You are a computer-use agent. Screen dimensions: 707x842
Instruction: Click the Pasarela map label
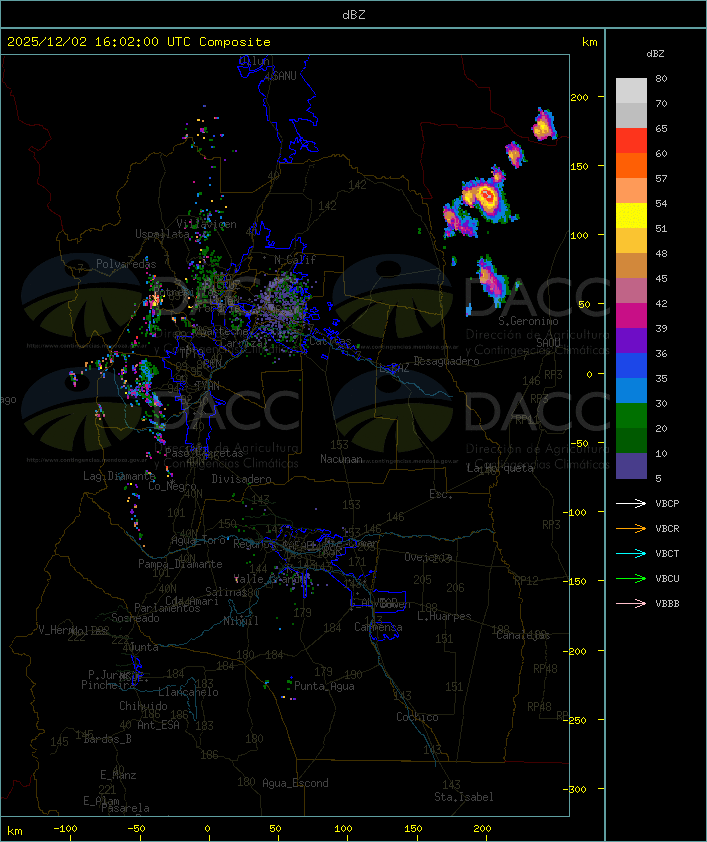pyautogui.click(x=126, y=808)
